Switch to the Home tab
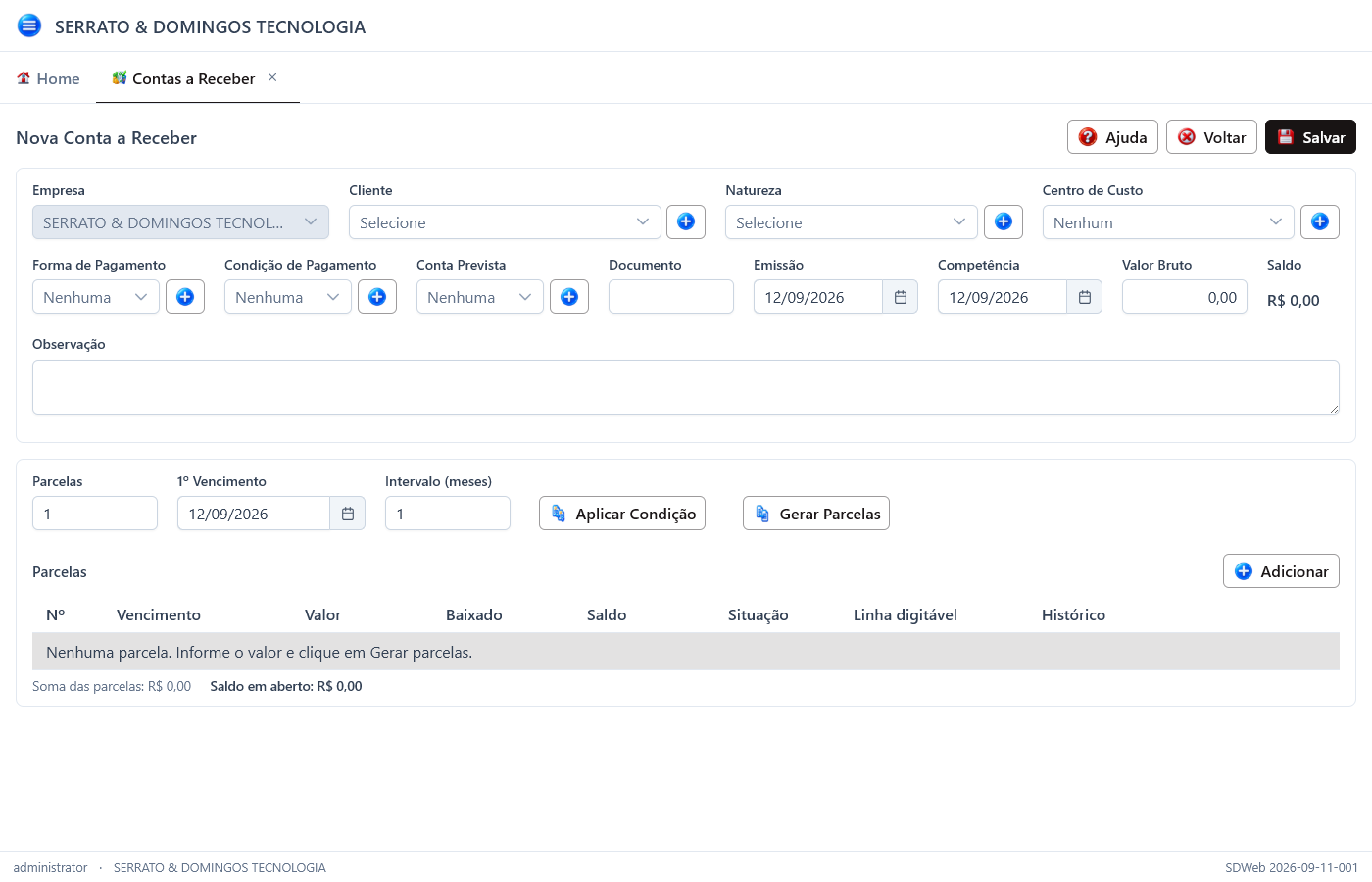1372x882 pixels. [48, 78]
